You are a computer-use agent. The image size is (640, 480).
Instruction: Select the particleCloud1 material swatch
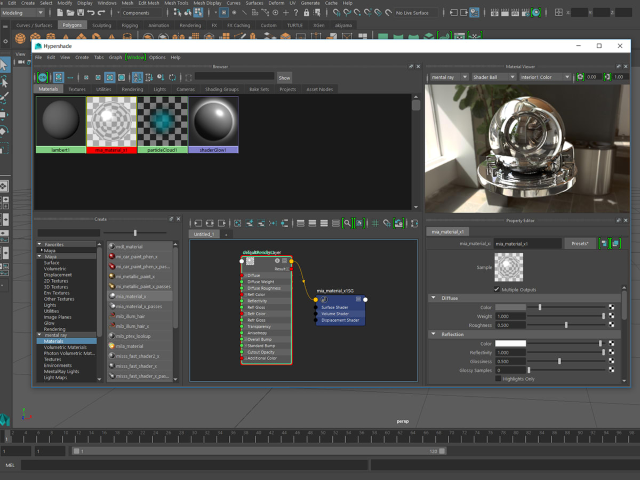162,124
